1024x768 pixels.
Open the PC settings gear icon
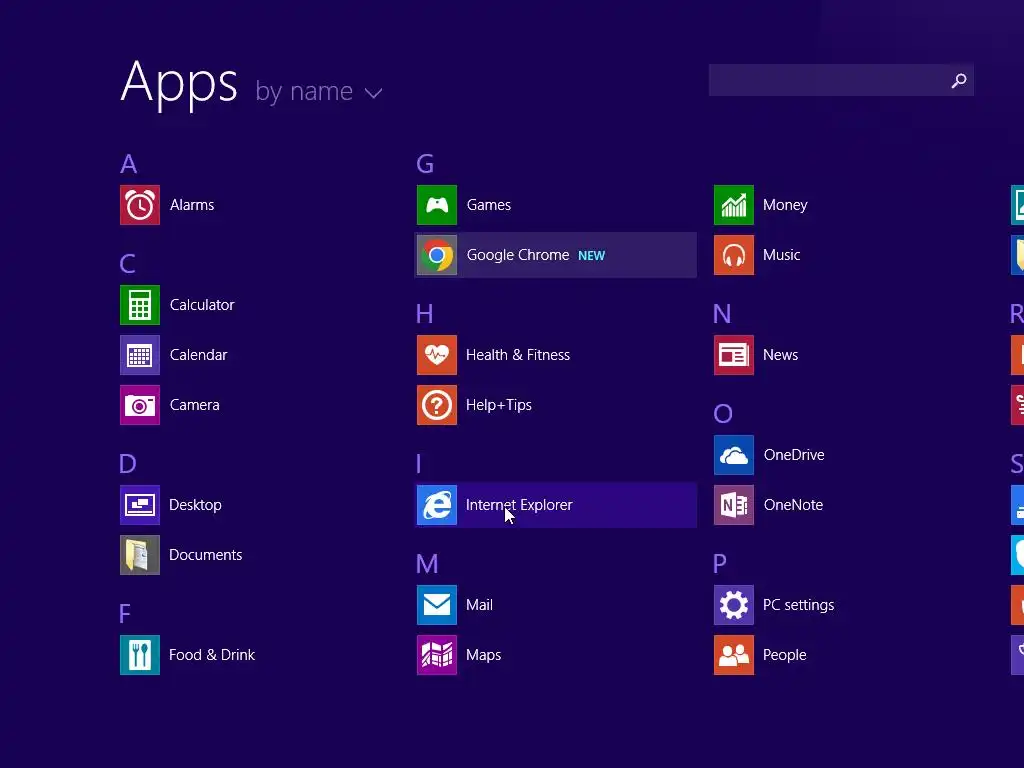734,605
